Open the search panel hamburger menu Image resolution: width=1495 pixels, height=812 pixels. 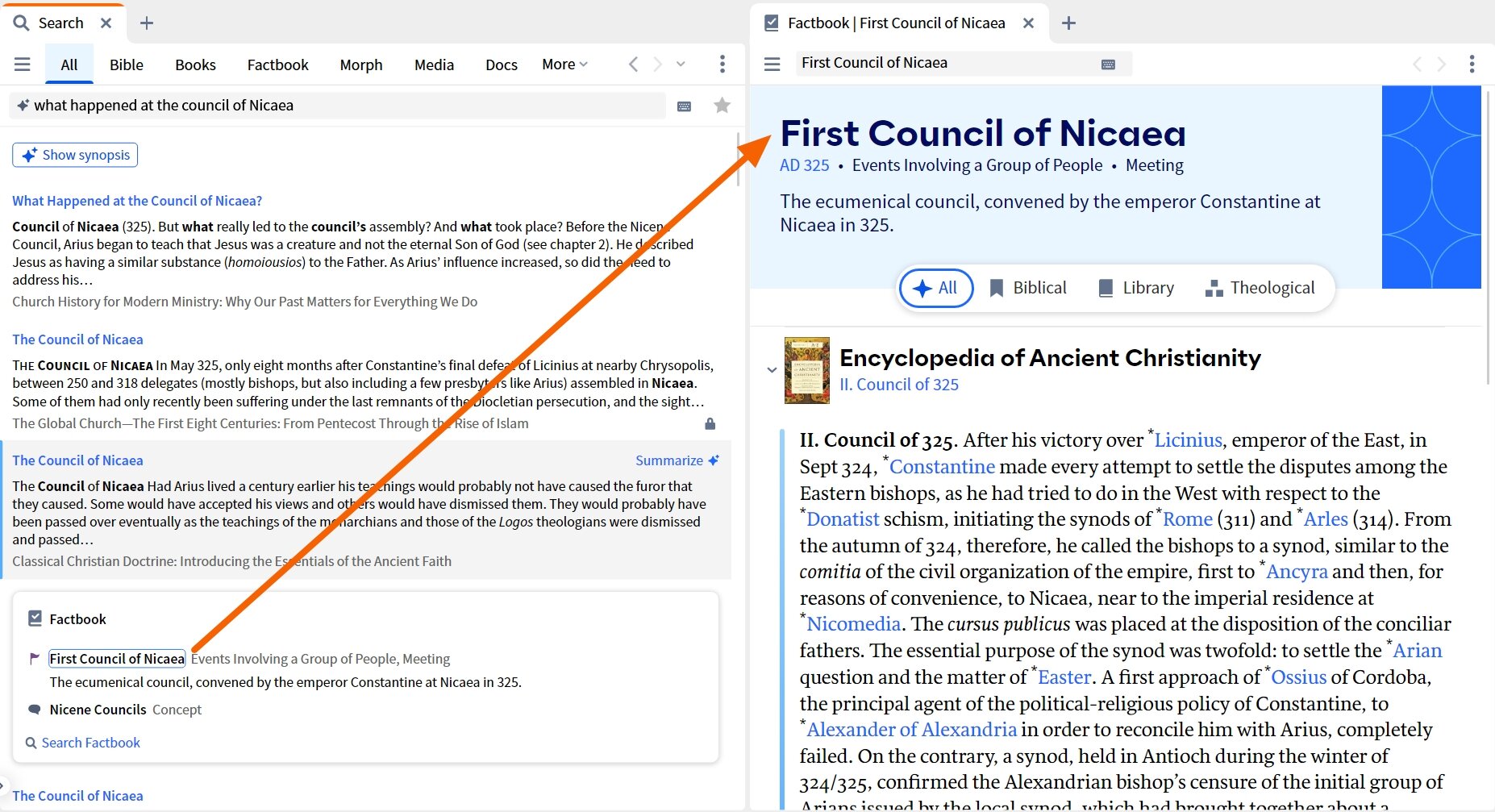tap(23, 65)
